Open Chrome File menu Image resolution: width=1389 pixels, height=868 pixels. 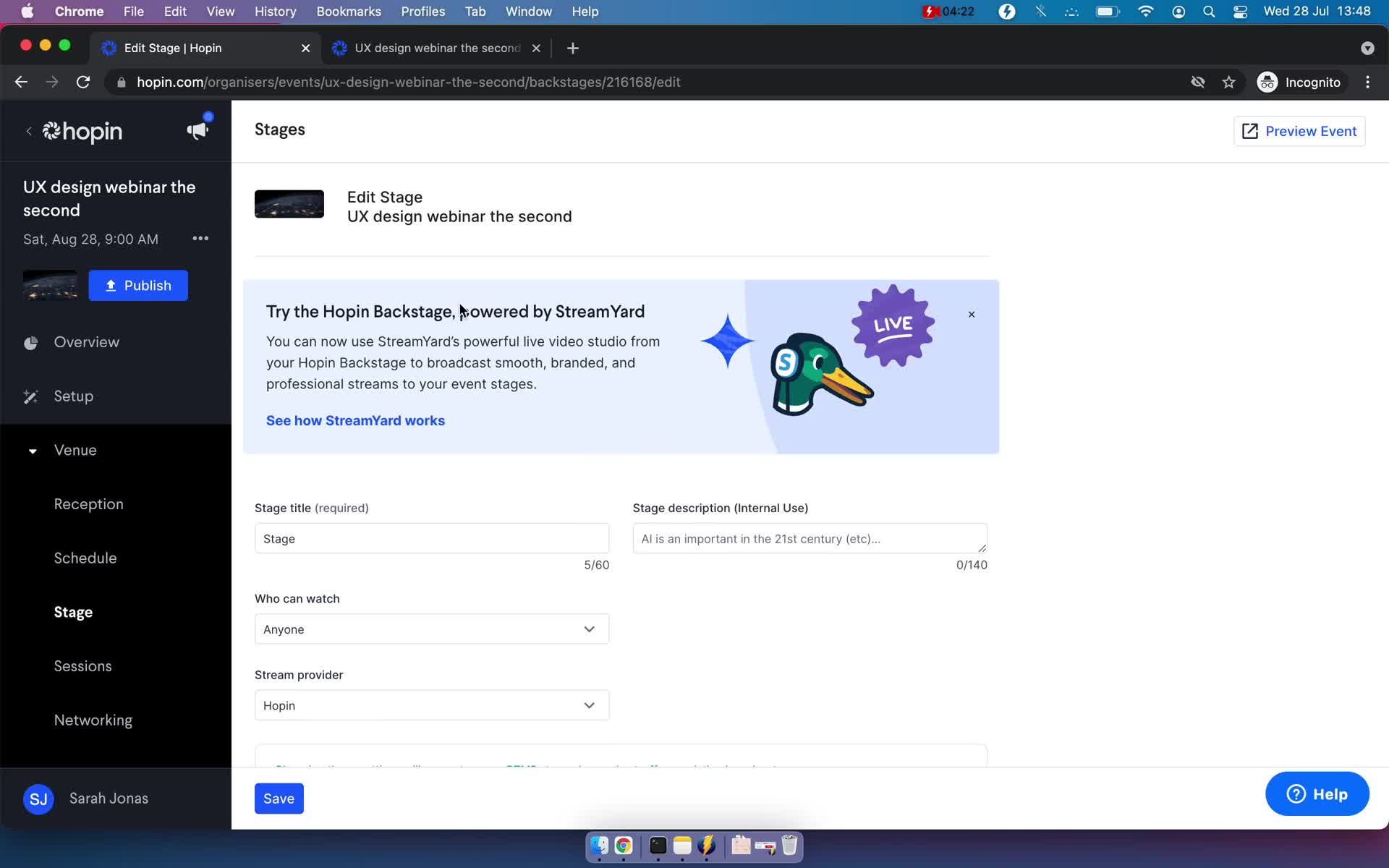(133, 12)
